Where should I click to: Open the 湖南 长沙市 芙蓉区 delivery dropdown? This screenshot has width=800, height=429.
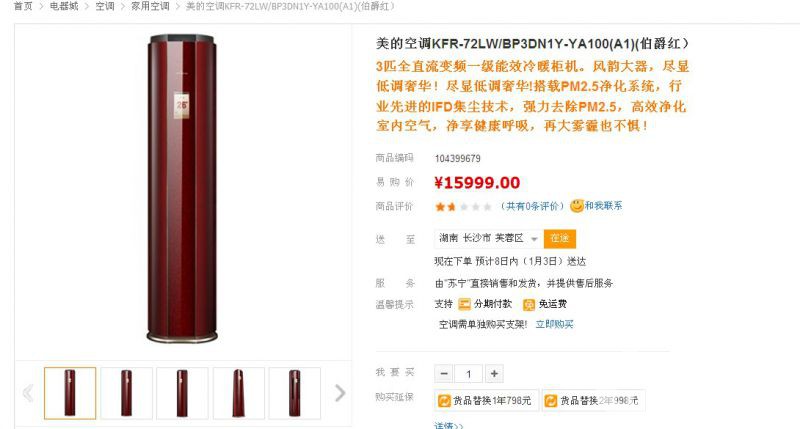tap(488, 238)
